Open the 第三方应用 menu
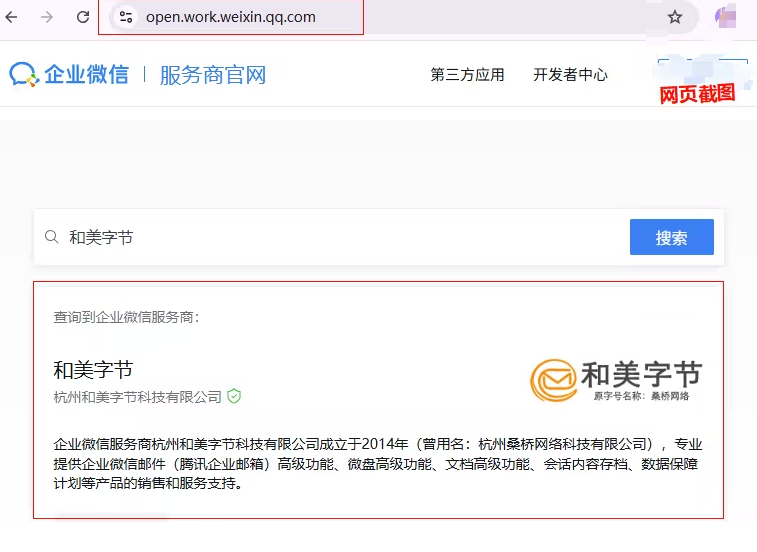 [467, 75]
